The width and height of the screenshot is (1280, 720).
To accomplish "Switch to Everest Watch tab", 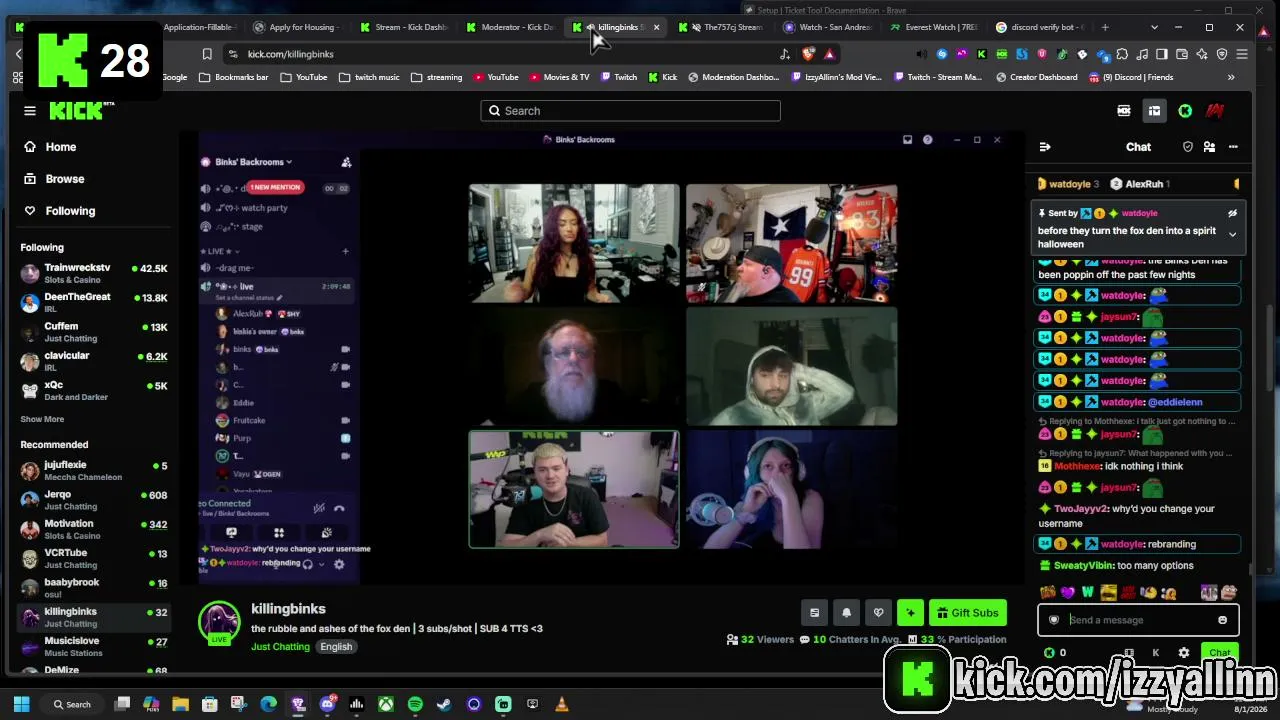I will point(934,27).
